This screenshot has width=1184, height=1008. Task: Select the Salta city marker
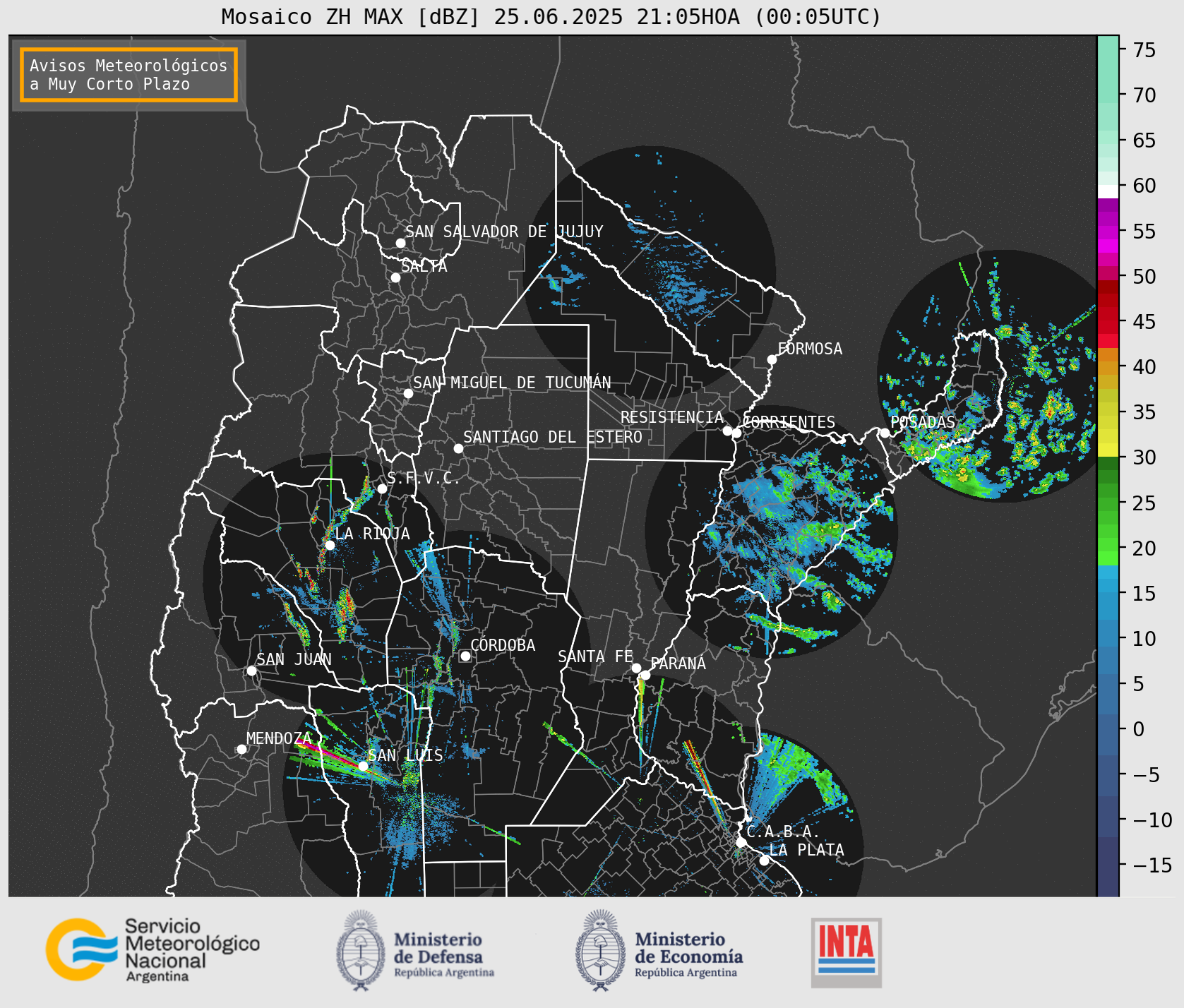click(396, 277)
